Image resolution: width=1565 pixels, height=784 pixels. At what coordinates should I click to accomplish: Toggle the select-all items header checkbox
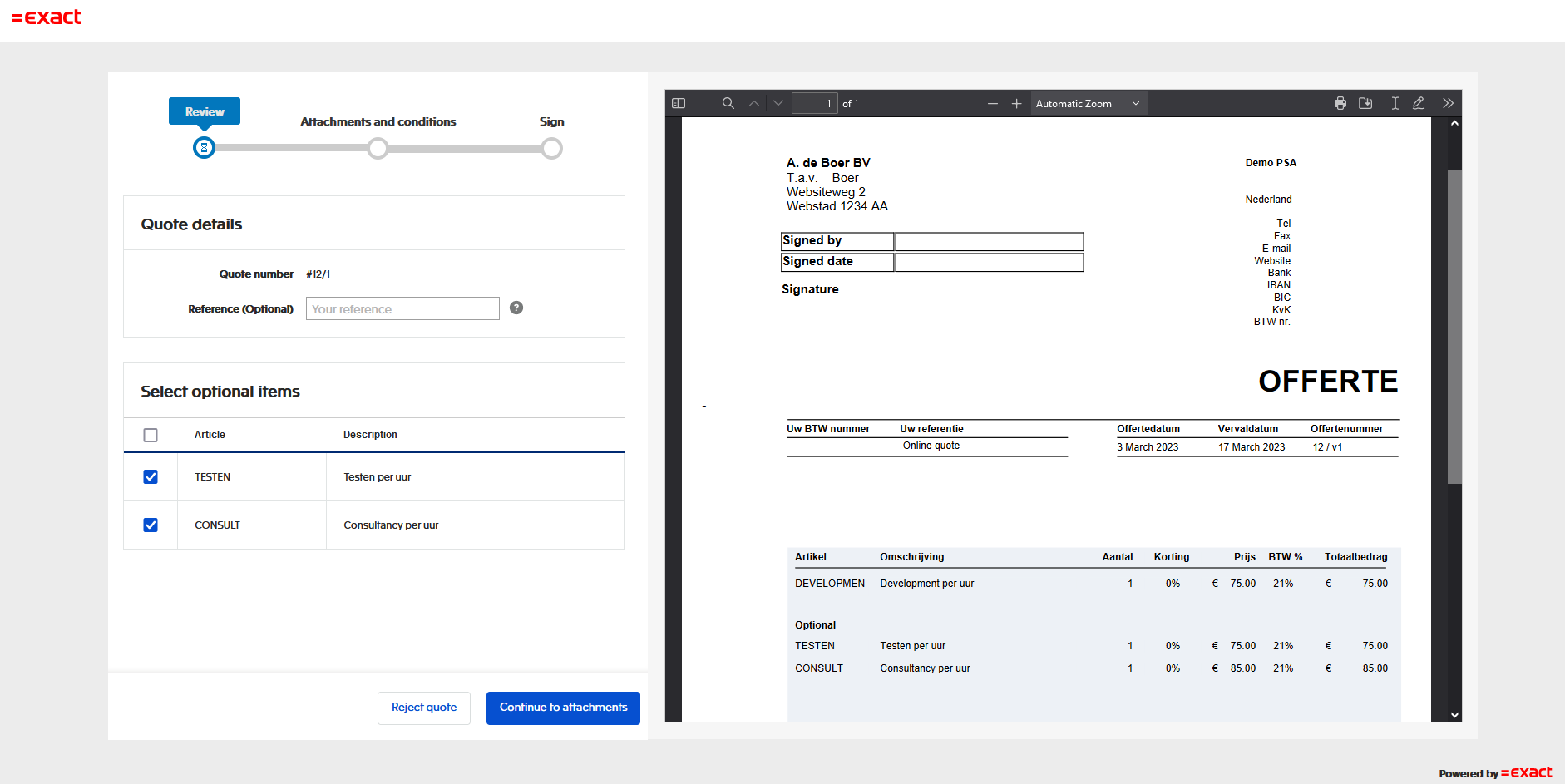pyautogui.click(x=151, y=435)
